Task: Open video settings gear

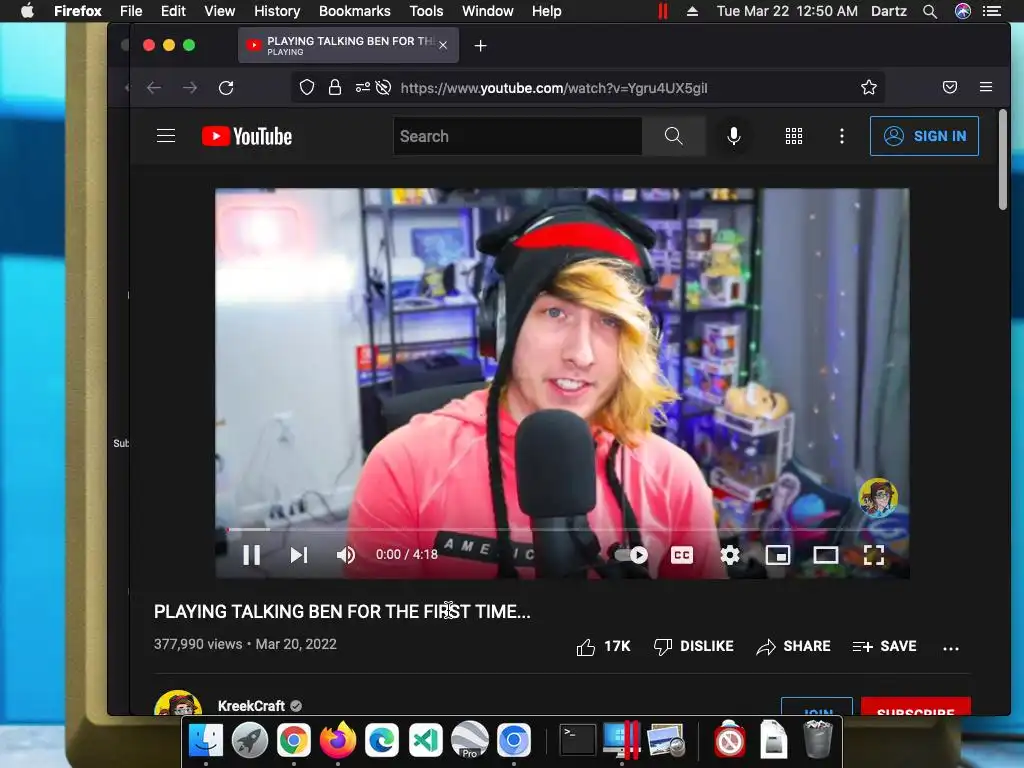Action: pyautogui.click(x=730, y=555)
